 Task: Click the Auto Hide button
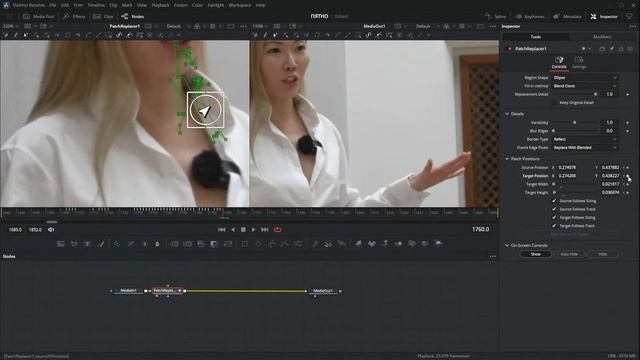tap(569, 254)
